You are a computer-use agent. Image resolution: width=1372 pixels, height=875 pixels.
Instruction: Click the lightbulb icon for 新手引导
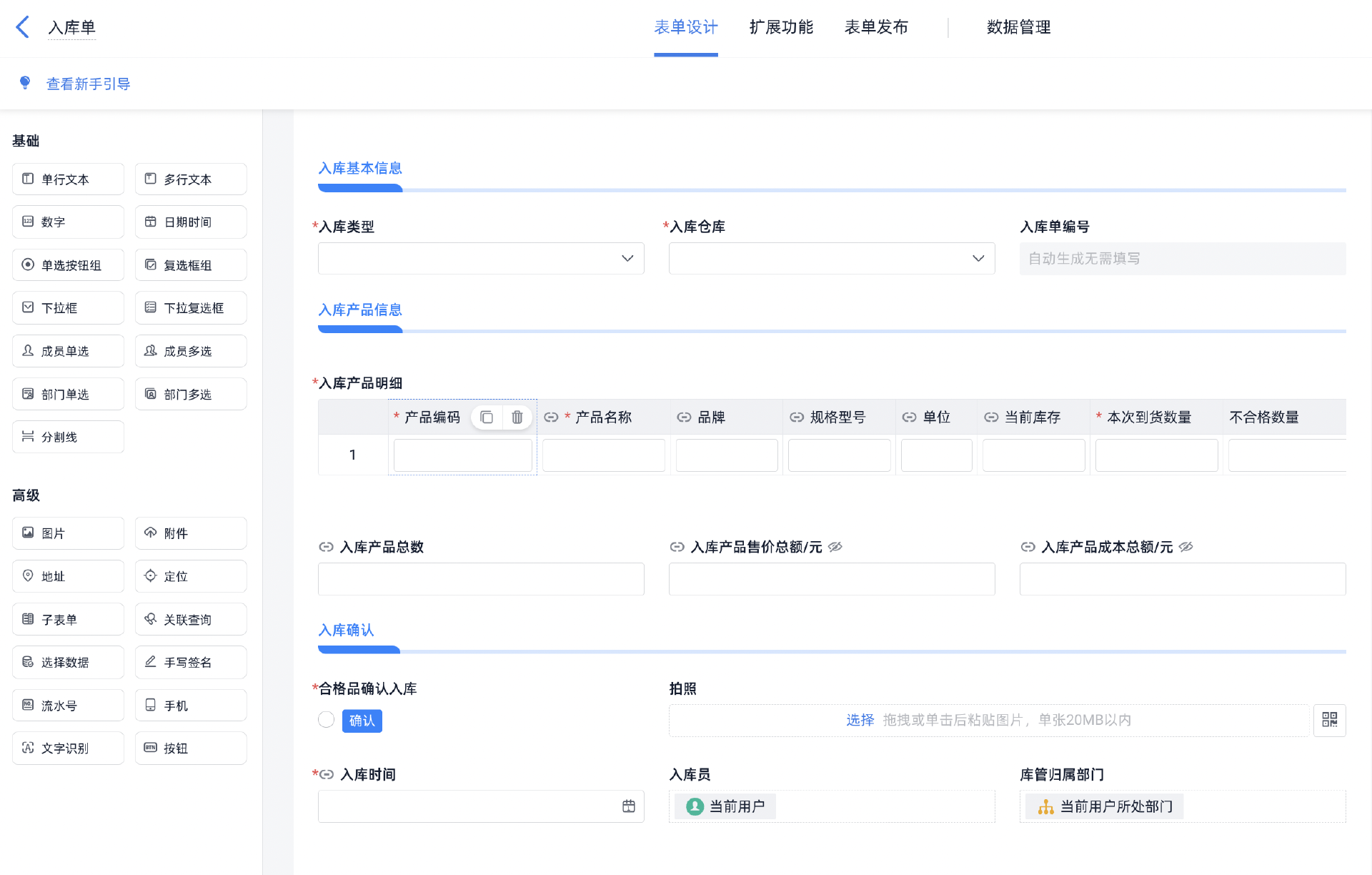pyautogui.click(x=25, y=83)
